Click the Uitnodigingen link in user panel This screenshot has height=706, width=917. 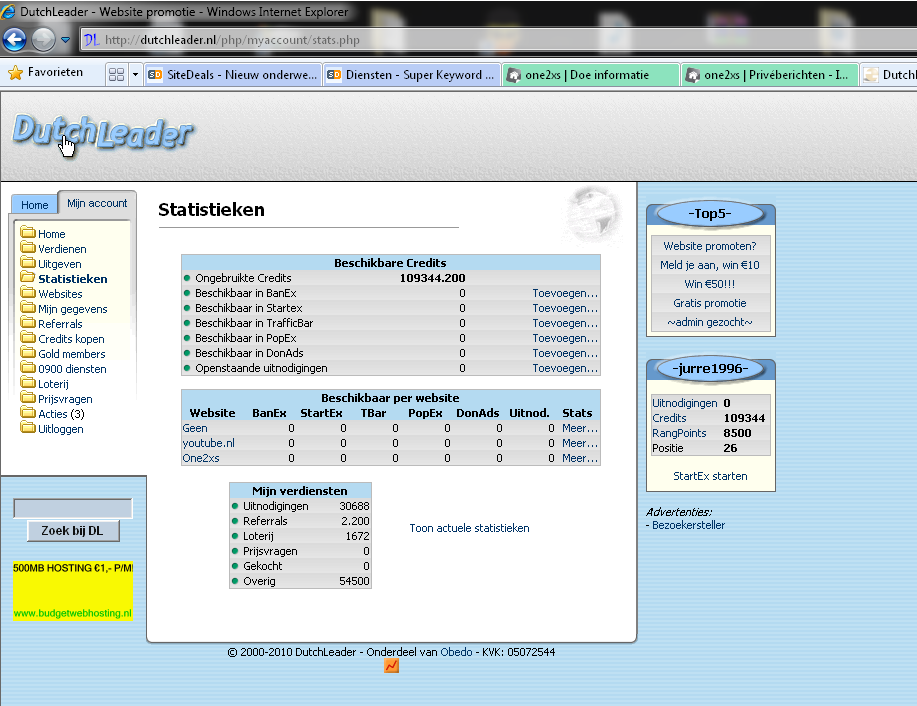pyautogui.click(x=684, y=403)
